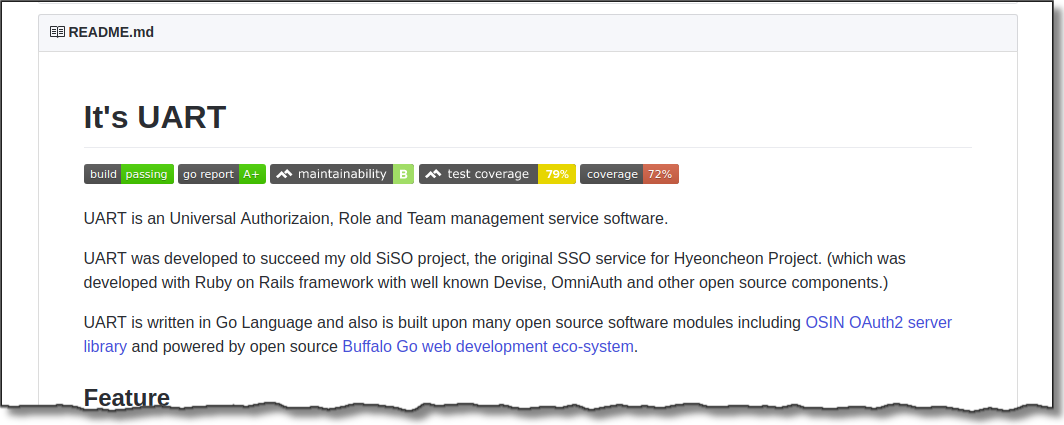This screenshot has width=1064, height=425.
Task: Click the green "passing" status segment
Action: (x=147, y=174)
